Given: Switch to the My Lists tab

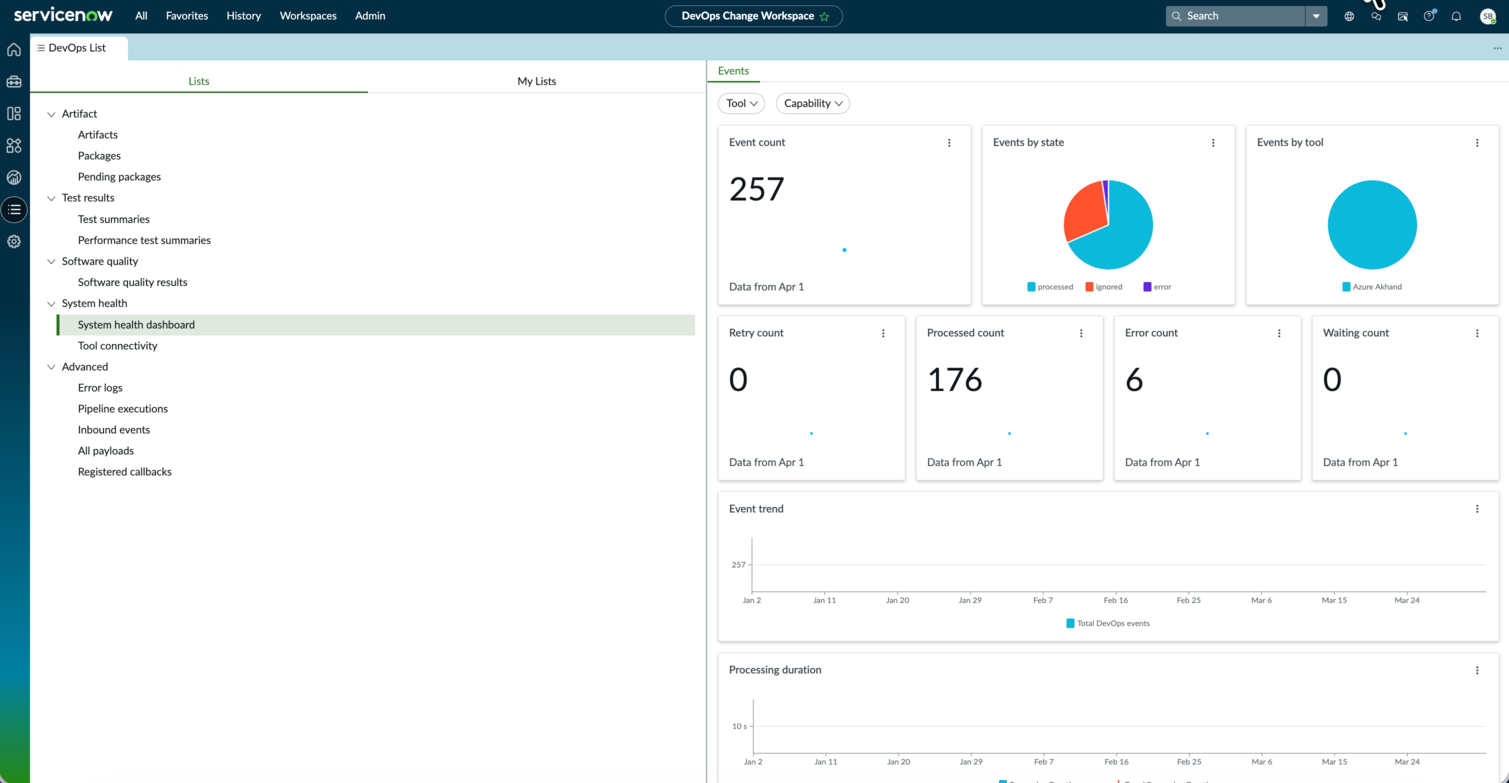Looking at the screenshot, I should pos(537,81).
